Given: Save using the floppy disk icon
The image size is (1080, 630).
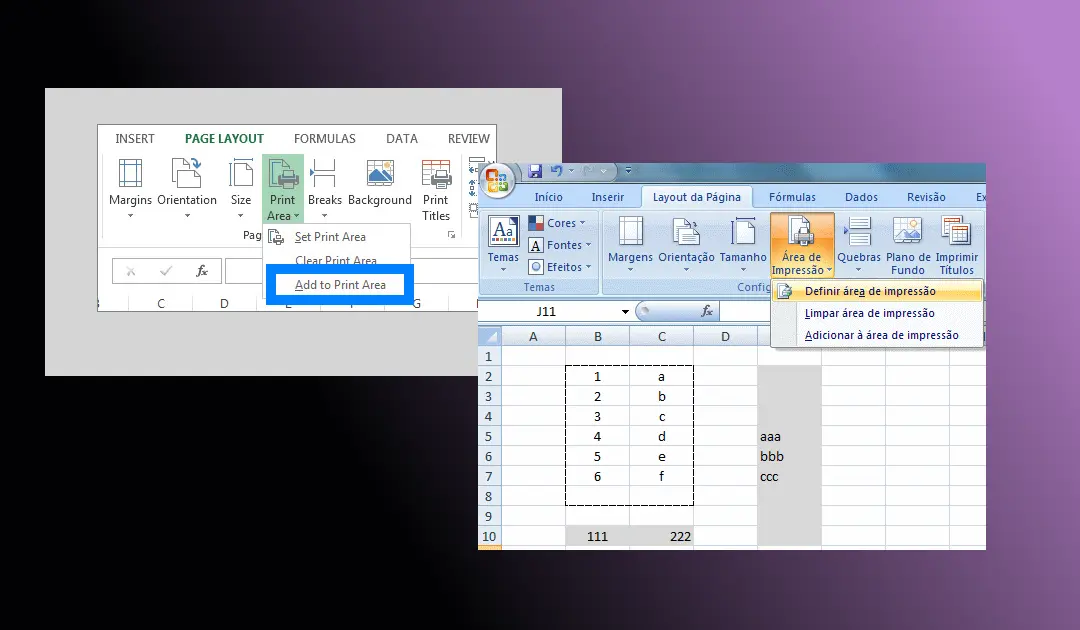Looking at the screenshot, I should point(534,171).
